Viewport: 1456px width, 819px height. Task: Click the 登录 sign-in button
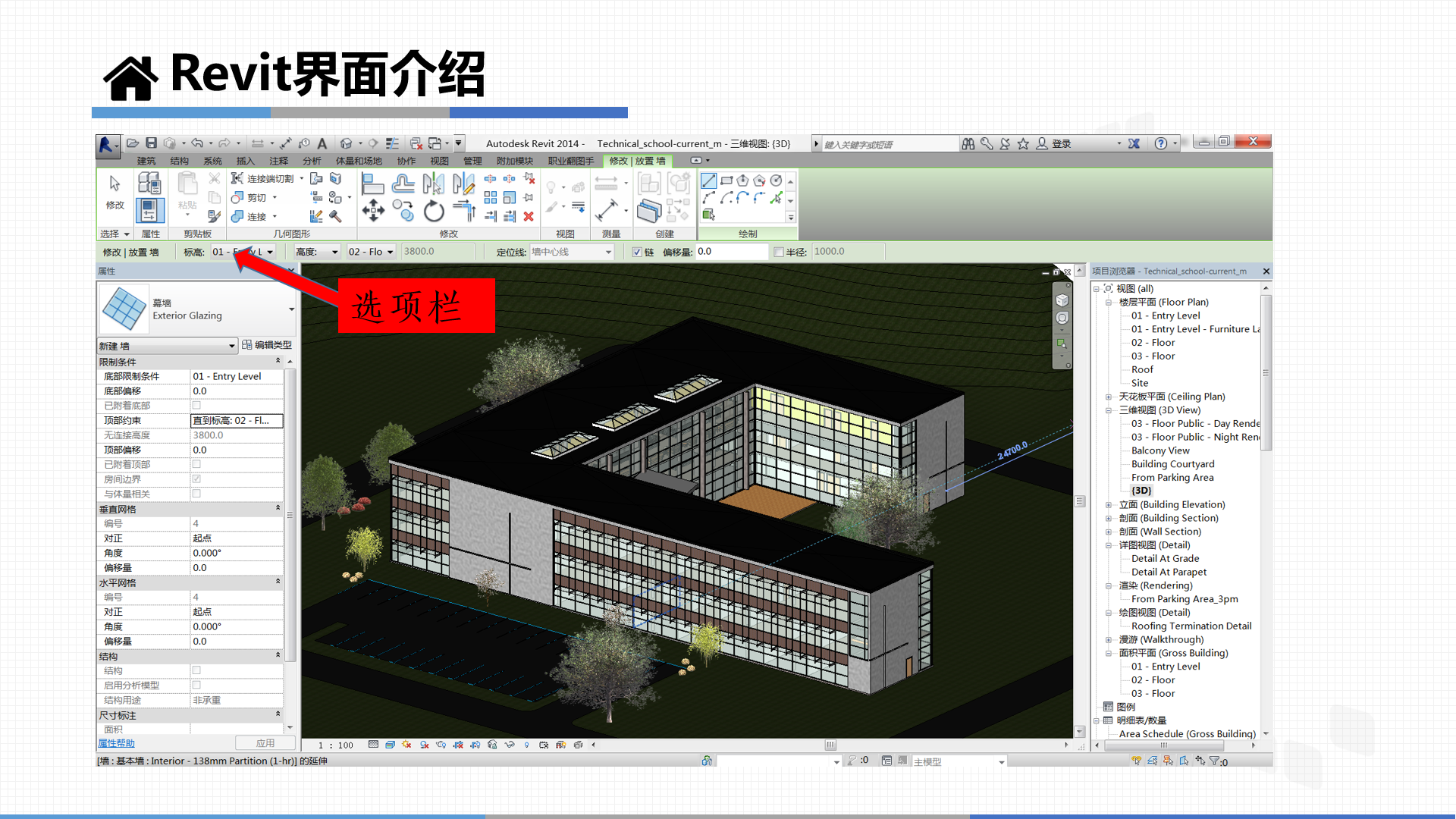pos(1055,143)
